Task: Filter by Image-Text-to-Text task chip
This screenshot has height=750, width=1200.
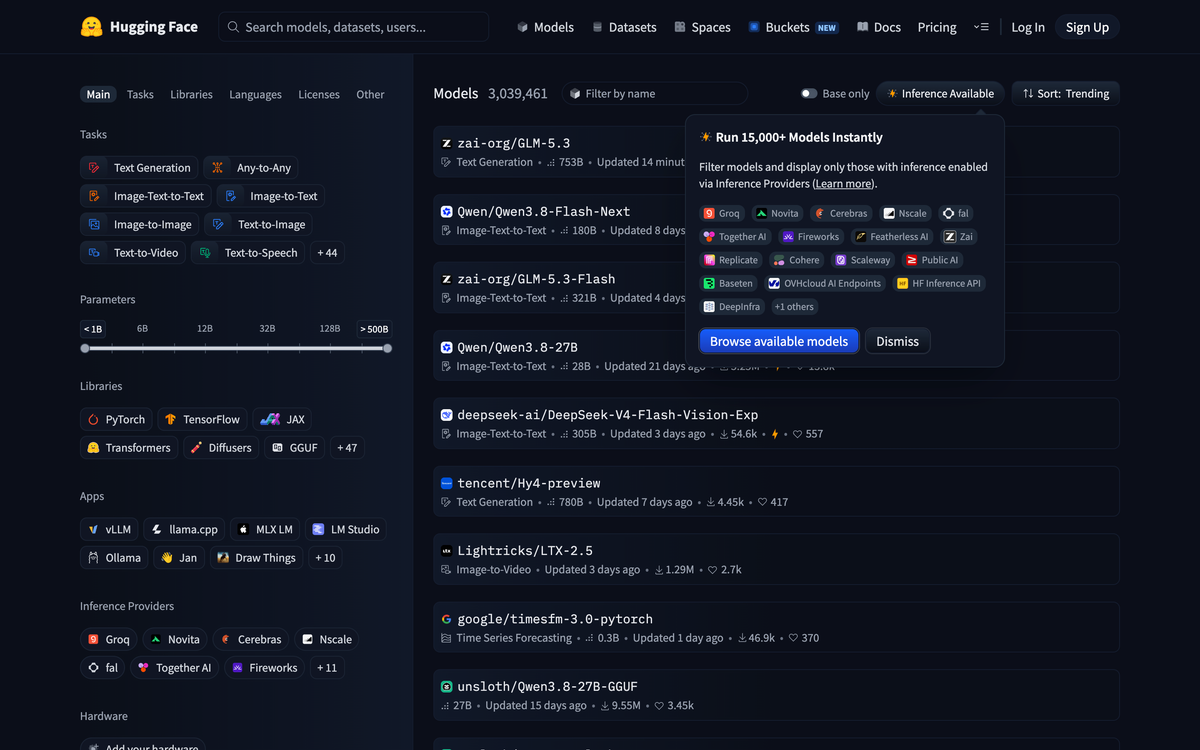Action: (x=146, y=196)
